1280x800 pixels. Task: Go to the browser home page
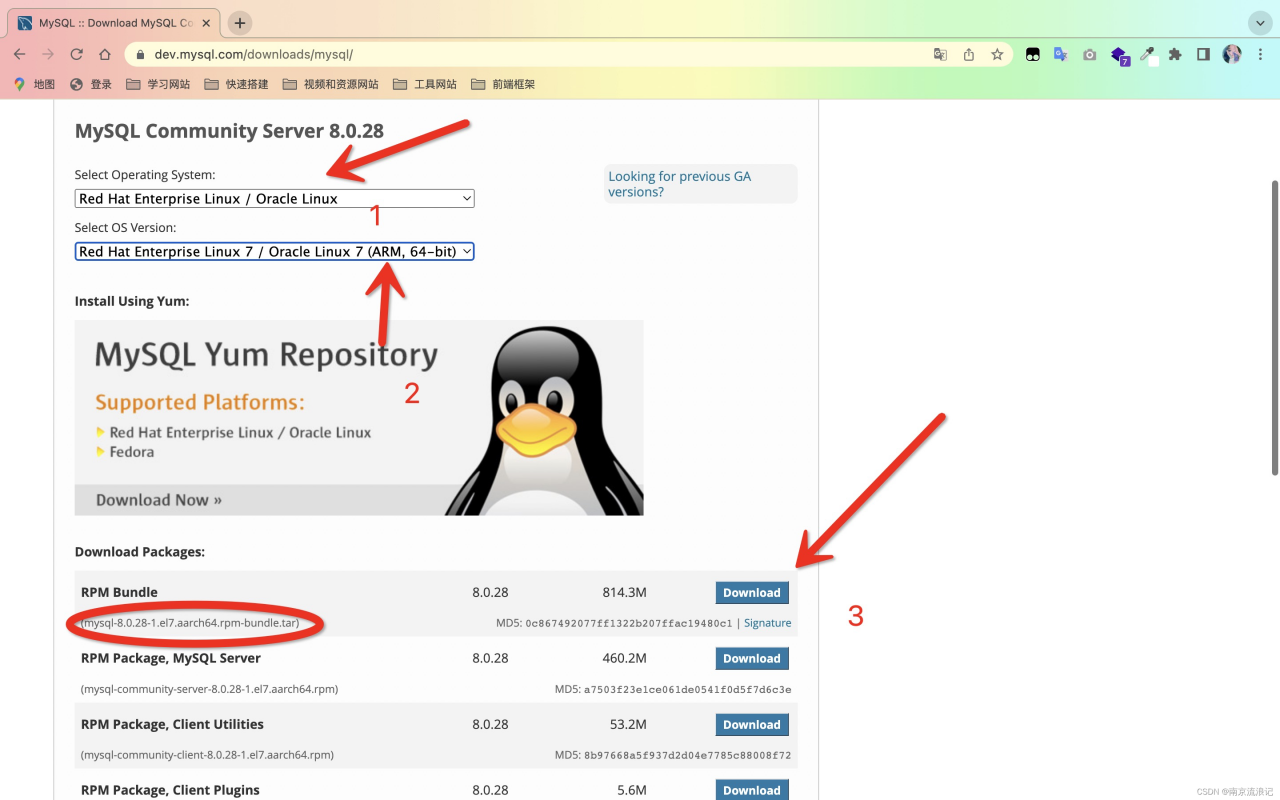coord(105,54)
